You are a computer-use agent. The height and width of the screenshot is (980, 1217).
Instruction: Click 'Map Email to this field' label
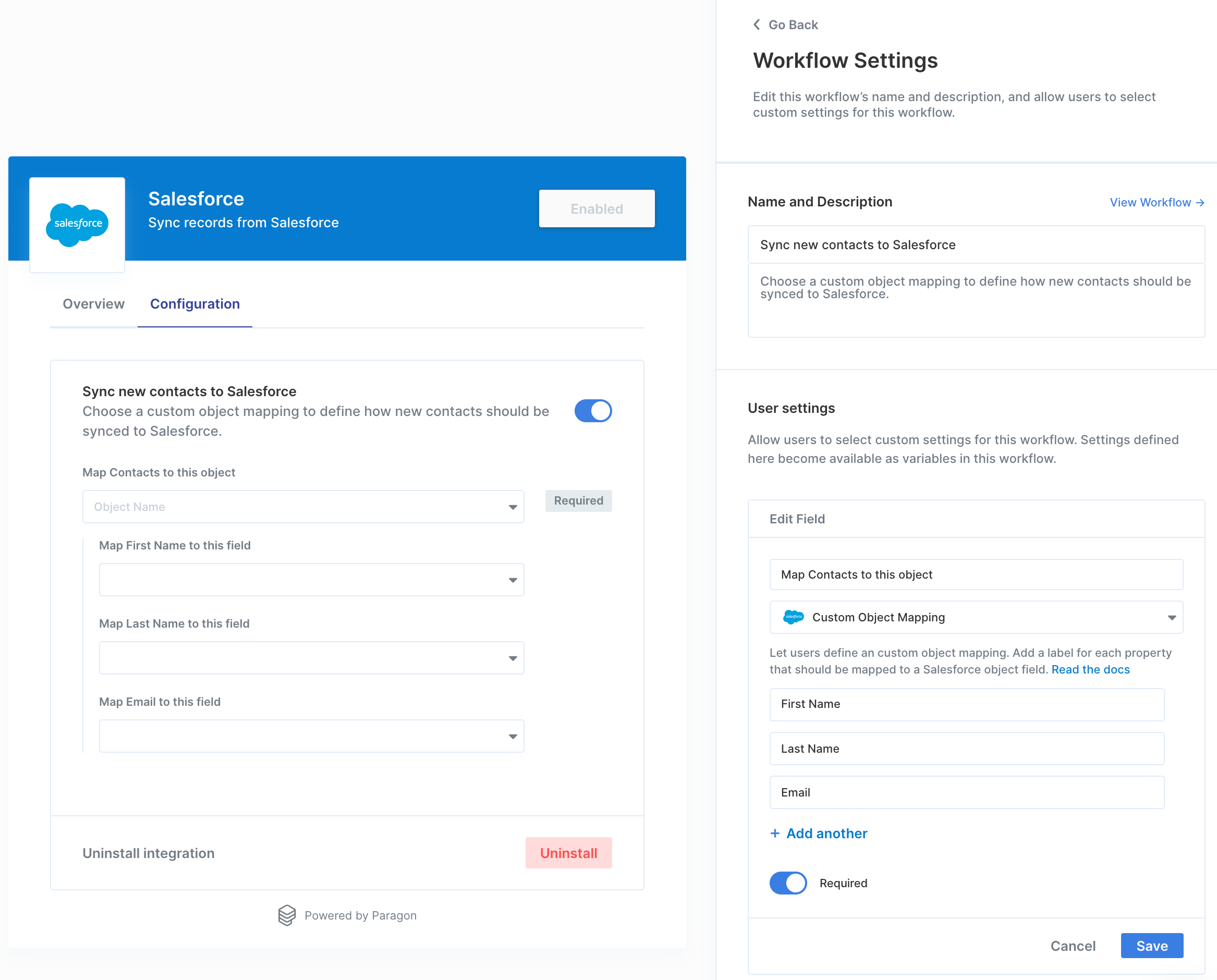click(160, 702)
